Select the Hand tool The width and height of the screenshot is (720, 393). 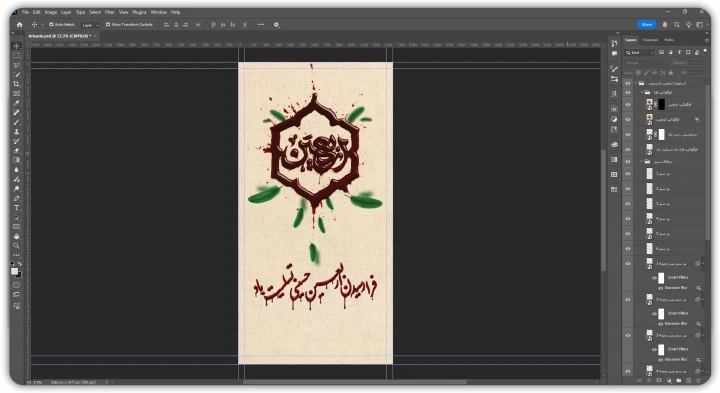pyautogui.click(x=17, y=236)
